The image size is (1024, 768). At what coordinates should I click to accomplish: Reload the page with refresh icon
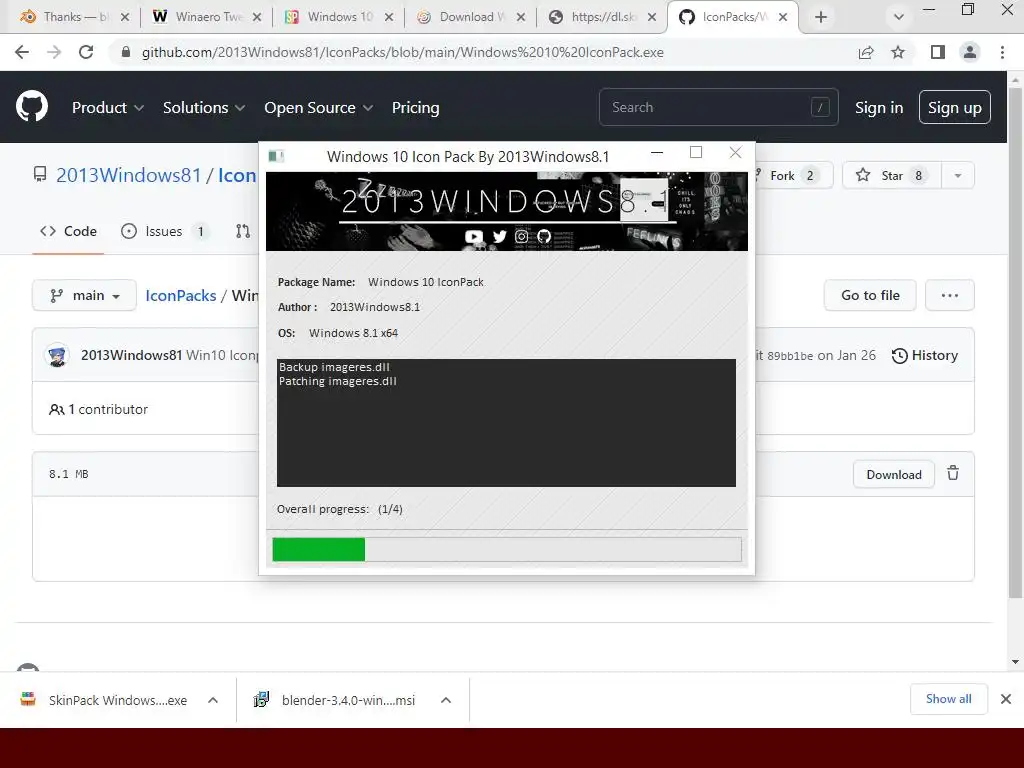pos(86,52)
